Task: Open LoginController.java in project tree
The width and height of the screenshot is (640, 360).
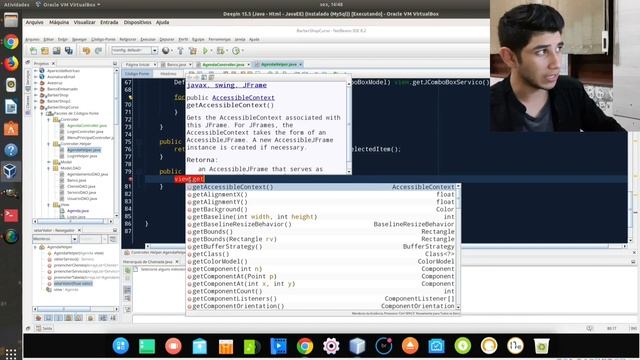Action: tap(85, 132)
